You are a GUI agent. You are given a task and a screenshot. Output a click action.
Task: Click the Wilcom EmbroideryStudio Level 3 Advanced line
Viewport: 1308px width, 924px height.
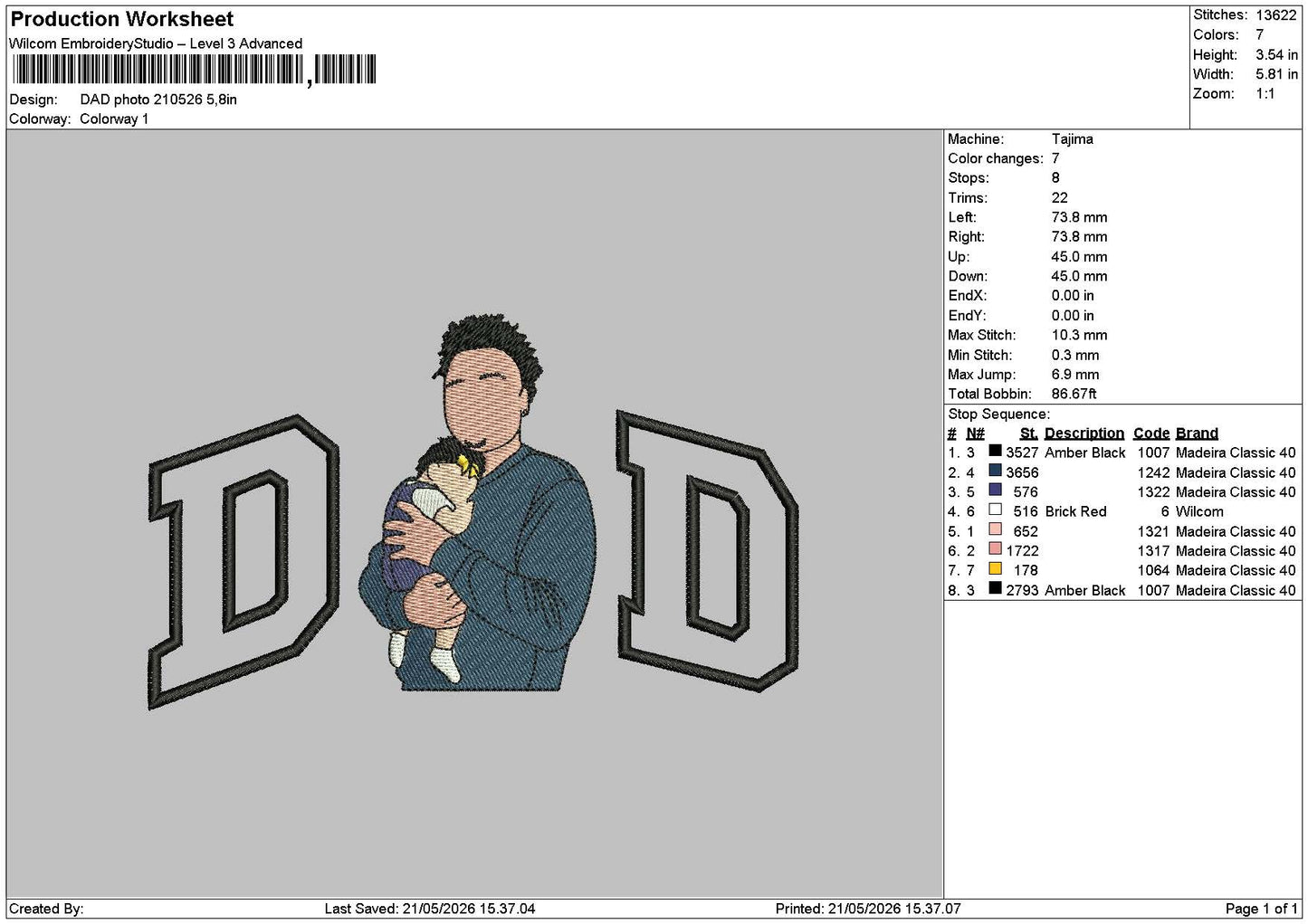(156, 43)
